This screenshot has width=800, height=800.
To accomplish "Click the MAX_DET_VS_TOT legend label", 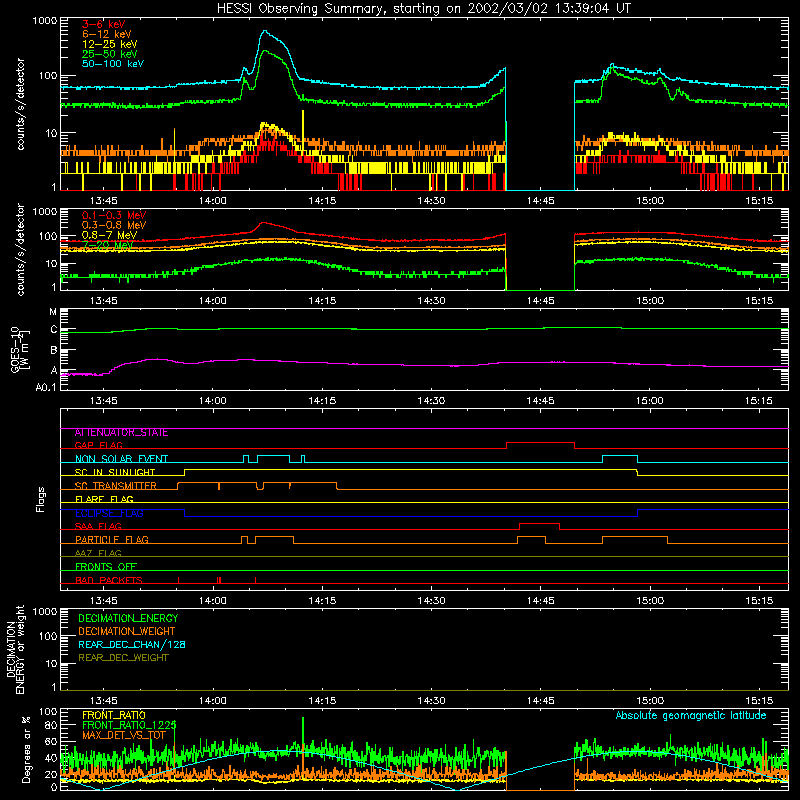I will [x=123, y=735].
